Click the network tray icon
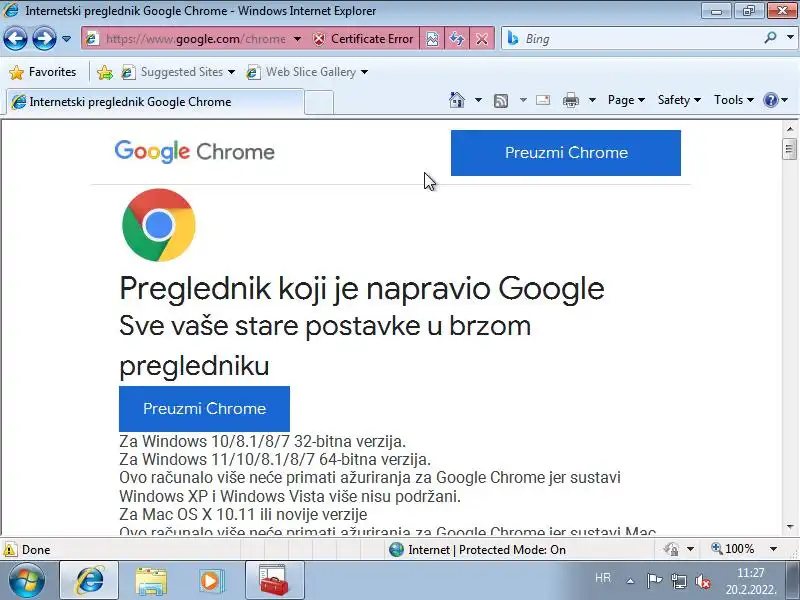800x600 pixels. (679, 581)
